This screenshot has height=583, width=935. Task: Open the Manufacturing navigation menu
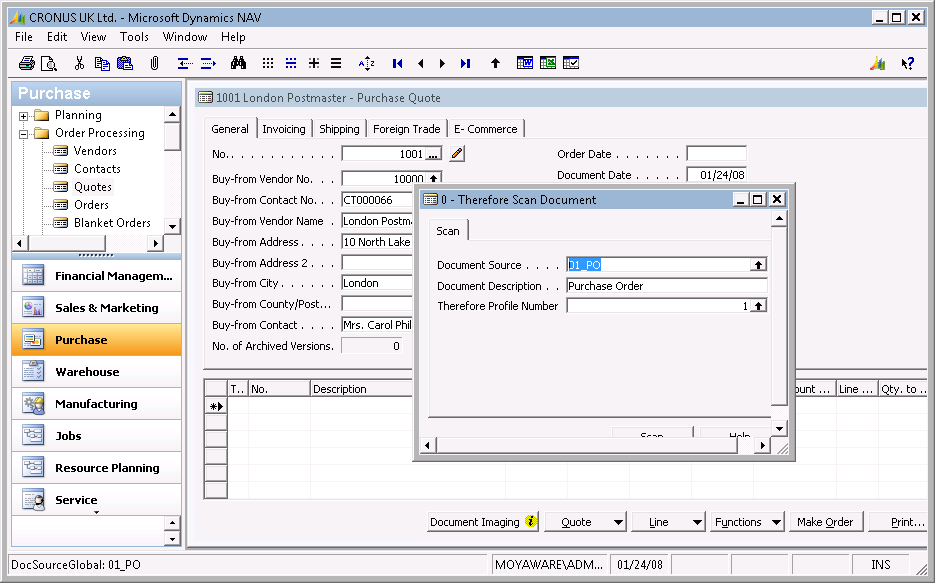coord(97,404)
